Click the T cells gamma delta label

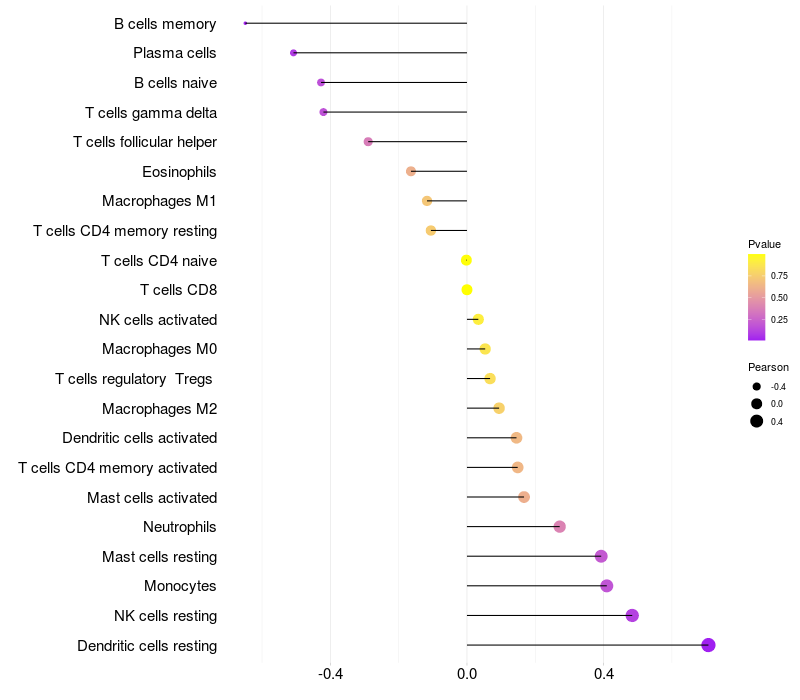point(151,113)
